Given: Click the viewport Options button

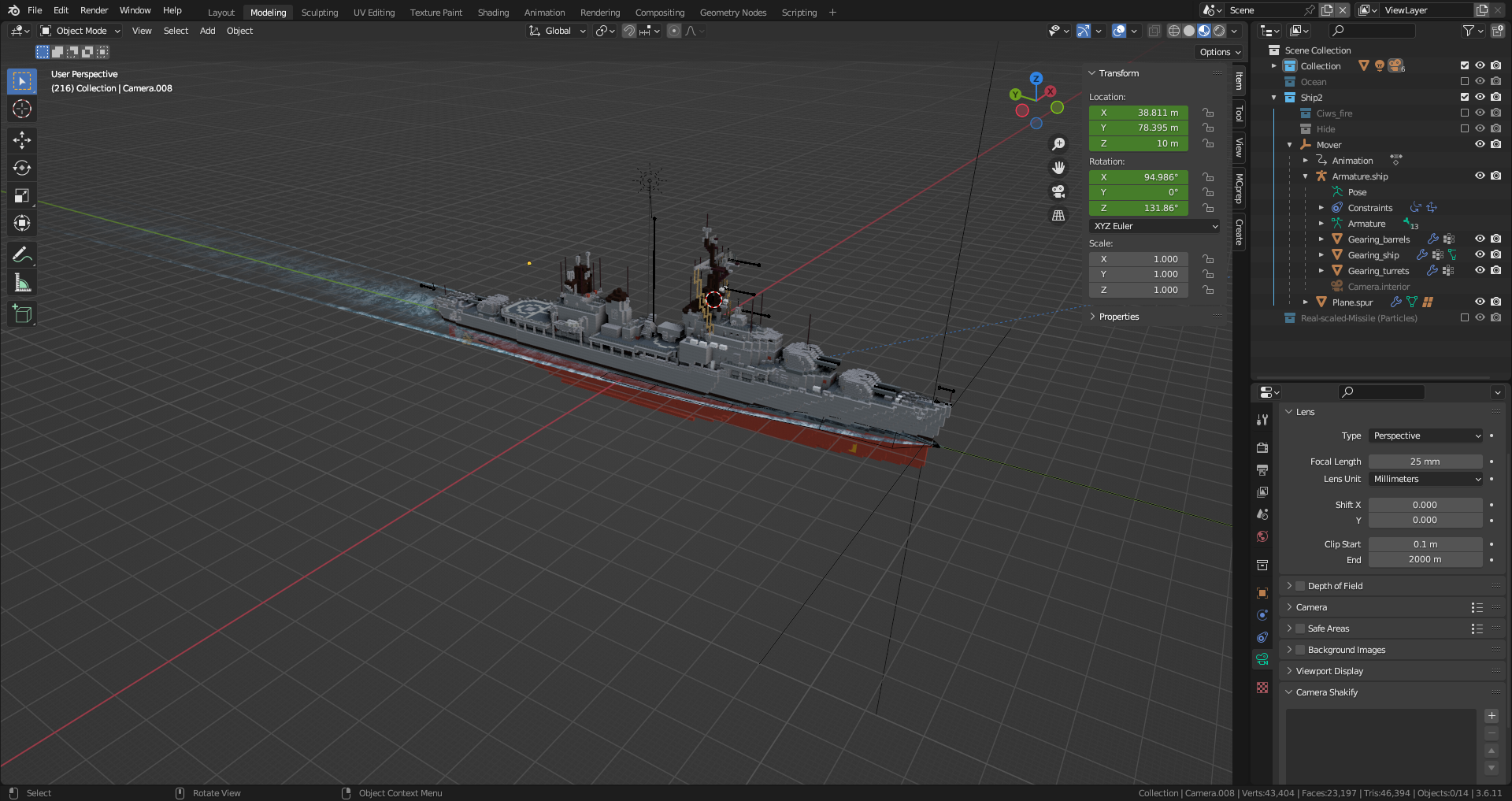Looking at the screenshot, I should tap(1220, 52).
